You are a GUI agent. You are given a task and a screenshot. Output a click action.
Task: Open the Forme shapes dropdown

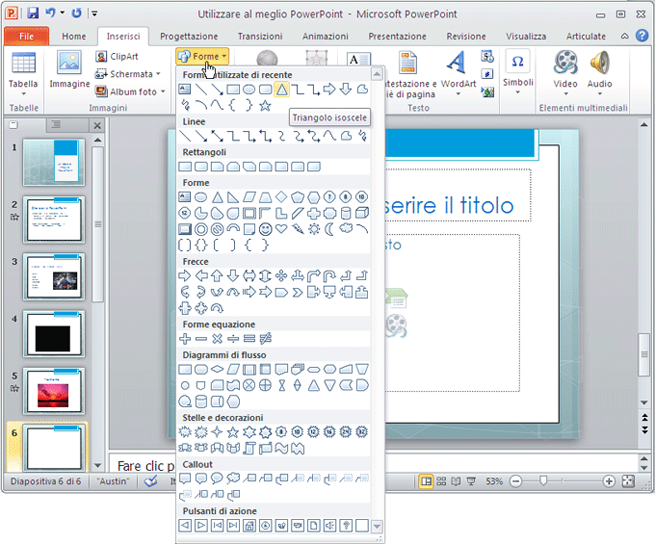tap(202, 56)
